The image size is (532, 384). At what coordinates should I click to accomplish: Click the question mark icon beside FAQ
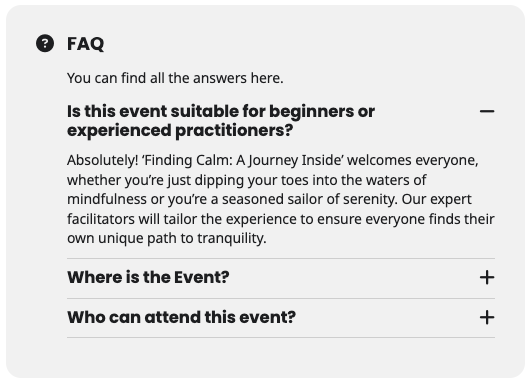(45, 43)
